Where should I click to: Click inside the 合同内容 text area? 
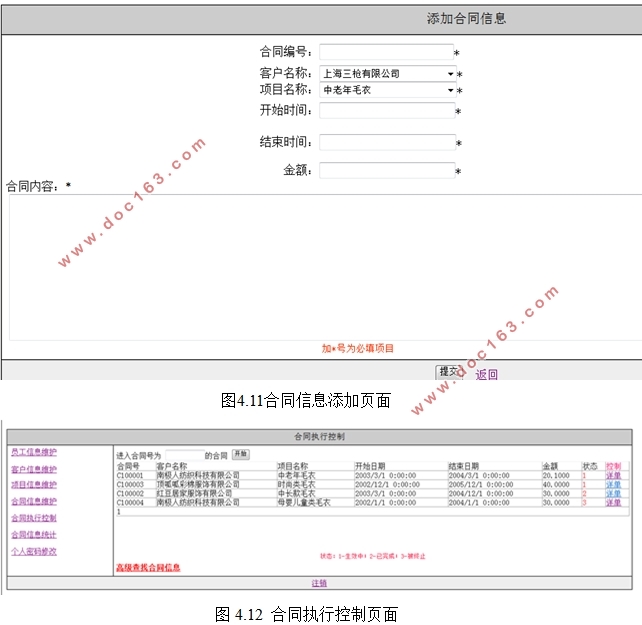[326, 267]
